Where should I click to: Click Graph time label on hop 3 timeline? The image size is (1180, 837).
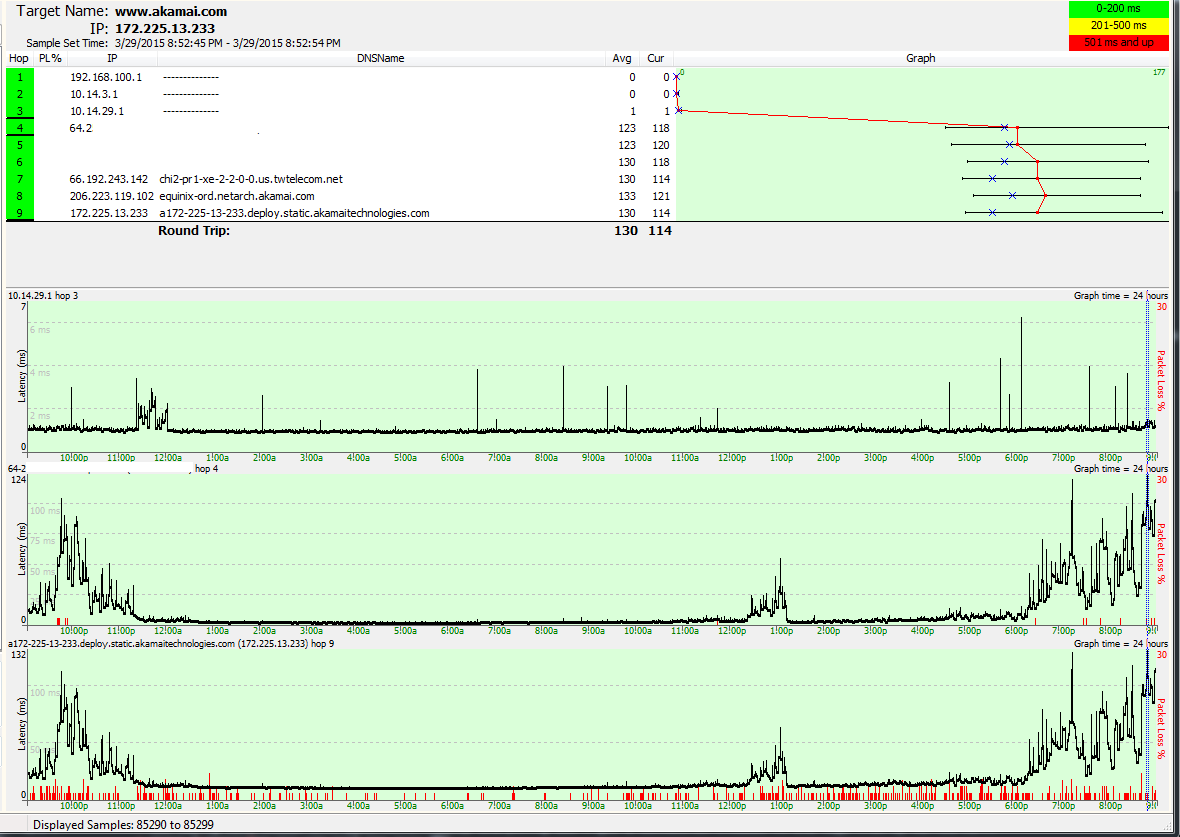pos(1120,296)
